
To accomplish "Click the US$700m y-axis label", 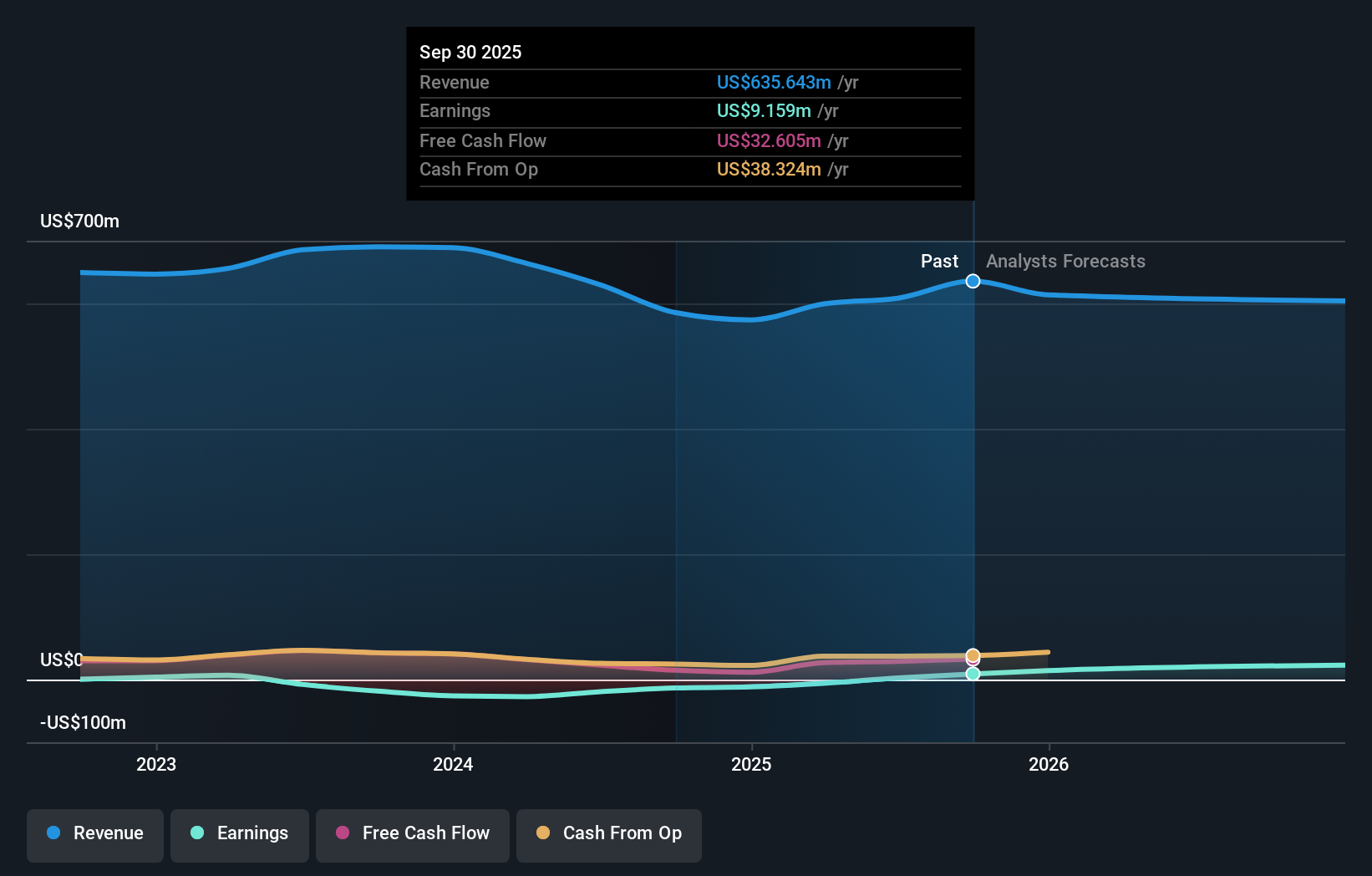I will click(x=80, y=222).
